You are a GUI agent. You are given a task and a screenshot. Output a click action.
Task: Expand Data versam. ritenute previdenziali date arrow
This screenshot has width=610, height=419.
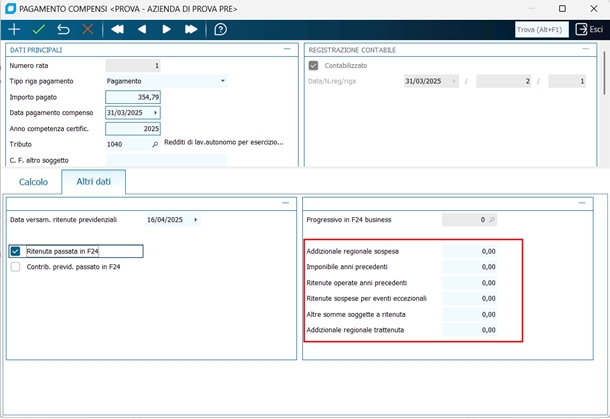coord(196,219)
